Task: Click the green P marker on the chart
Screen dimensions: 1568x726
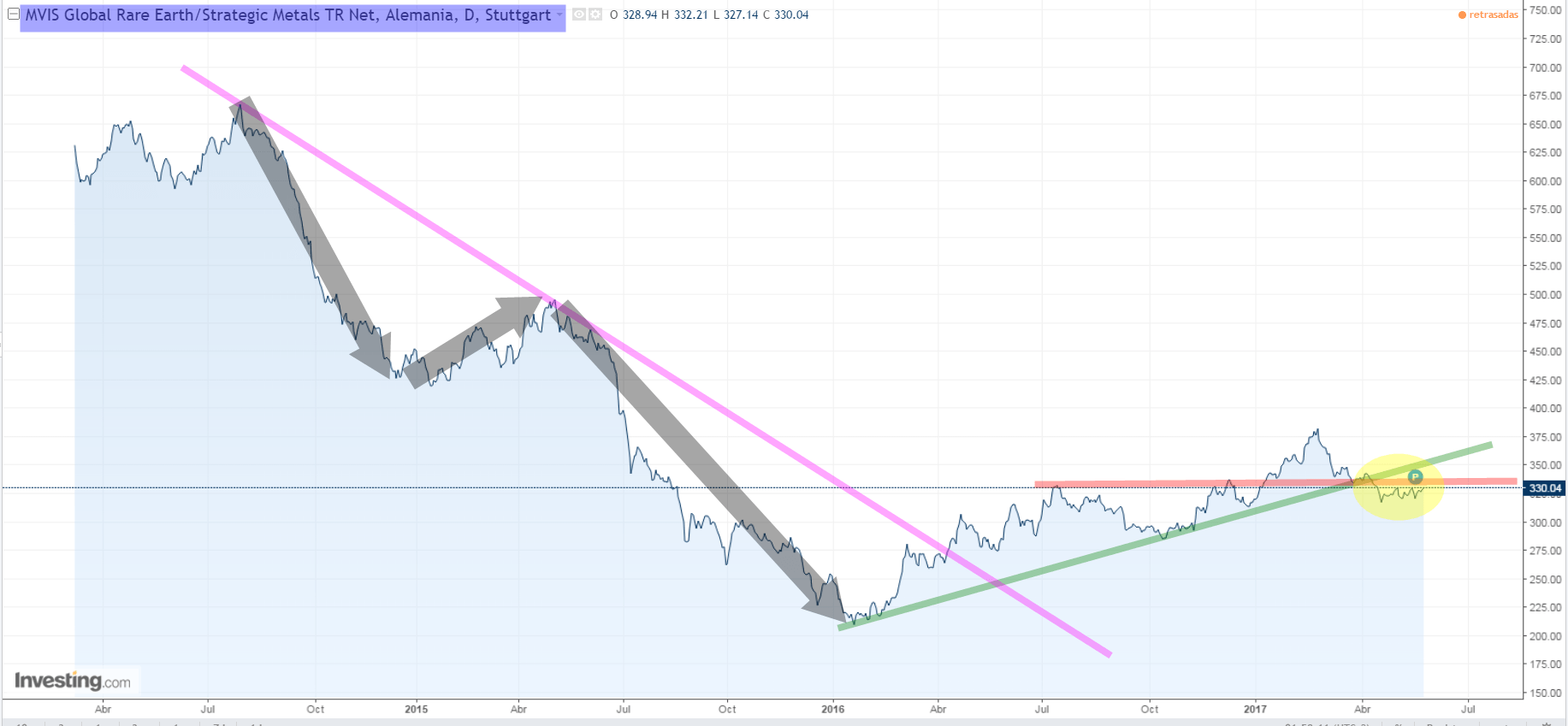Action: (1415, 477)
